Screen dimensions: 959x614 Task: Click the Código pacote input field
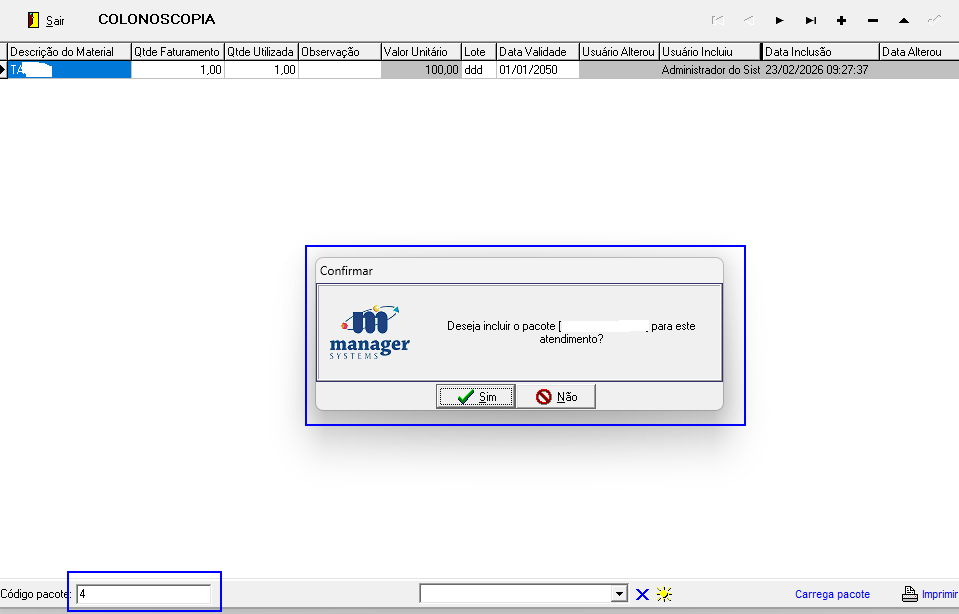[x=144, y=594]
